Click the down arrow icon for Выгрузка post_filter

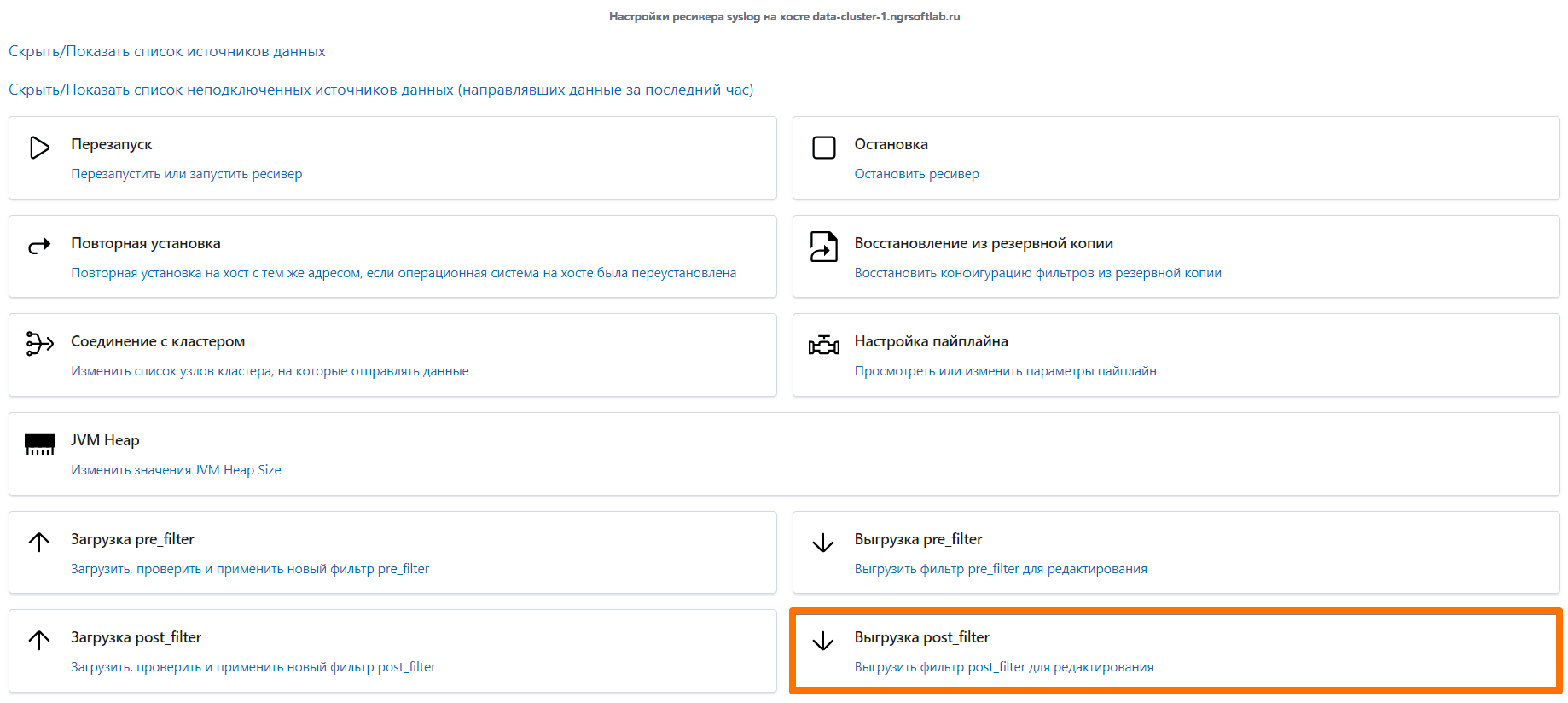coord(823,641)
